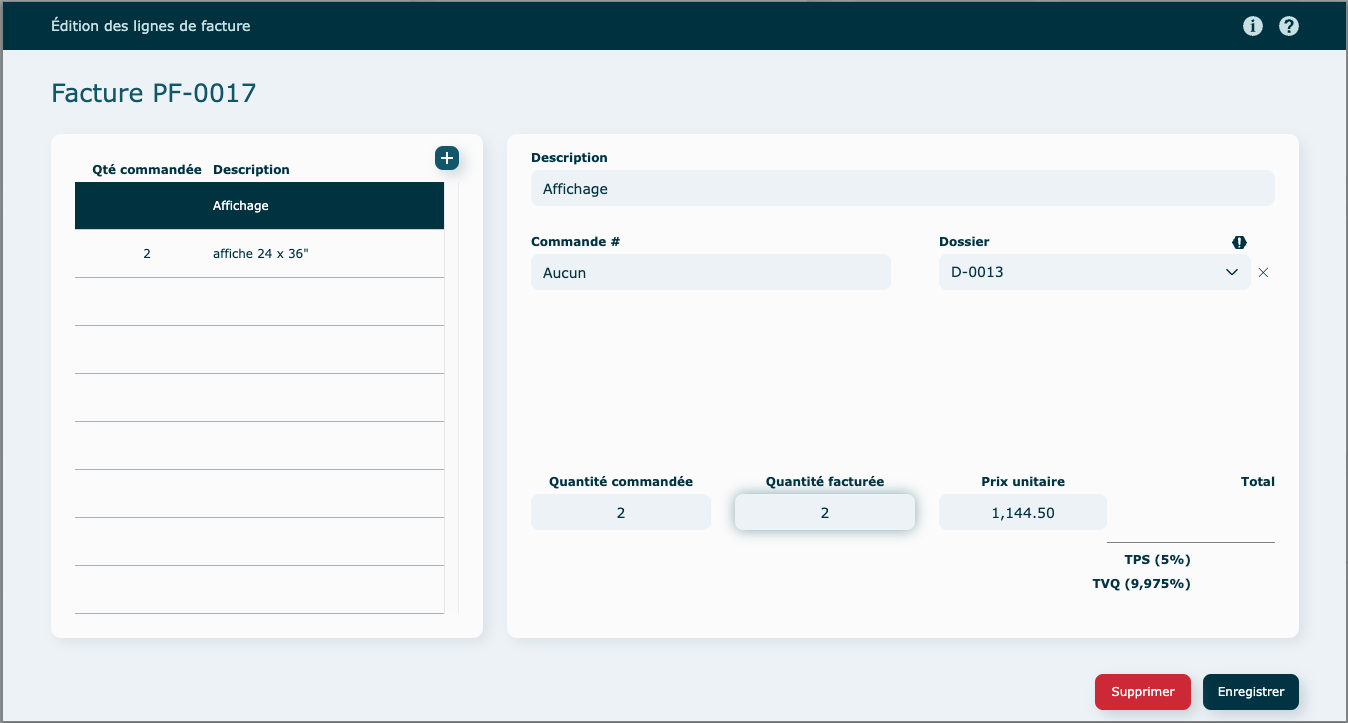Image resolution: width=1348 pixels, height=723 pixels.
Task: Click the first empty row below affiche line
Action: coord(259,302)
